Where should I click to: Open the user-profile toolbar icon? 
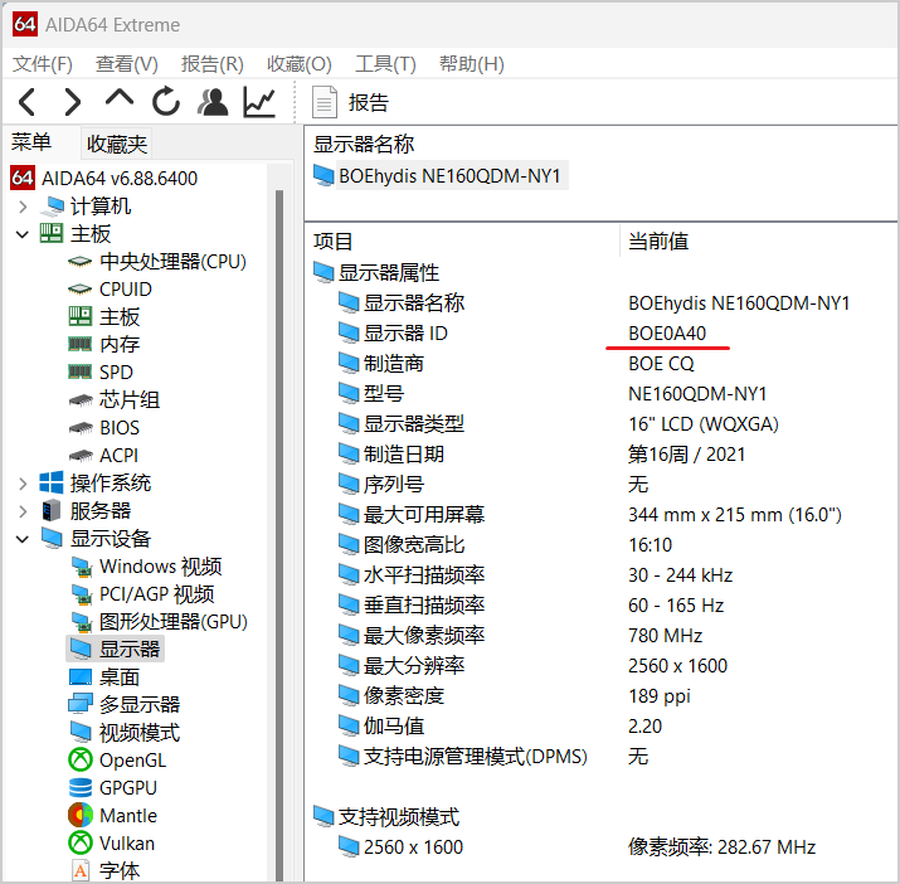click(213, 102)
